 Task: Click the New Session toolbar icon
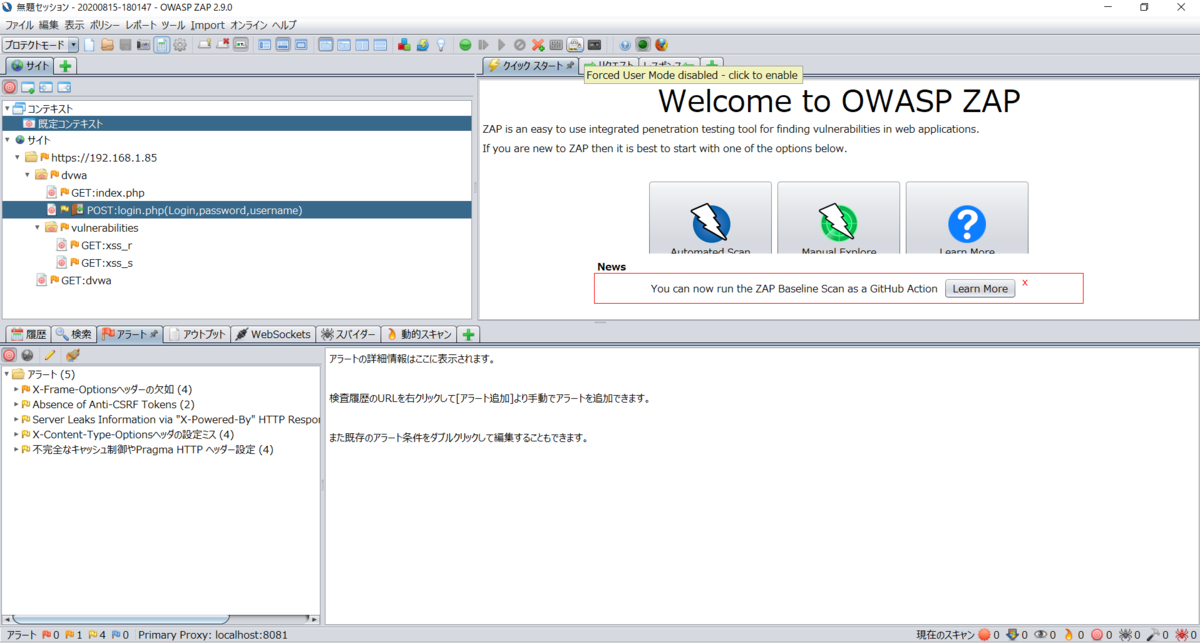89,45
